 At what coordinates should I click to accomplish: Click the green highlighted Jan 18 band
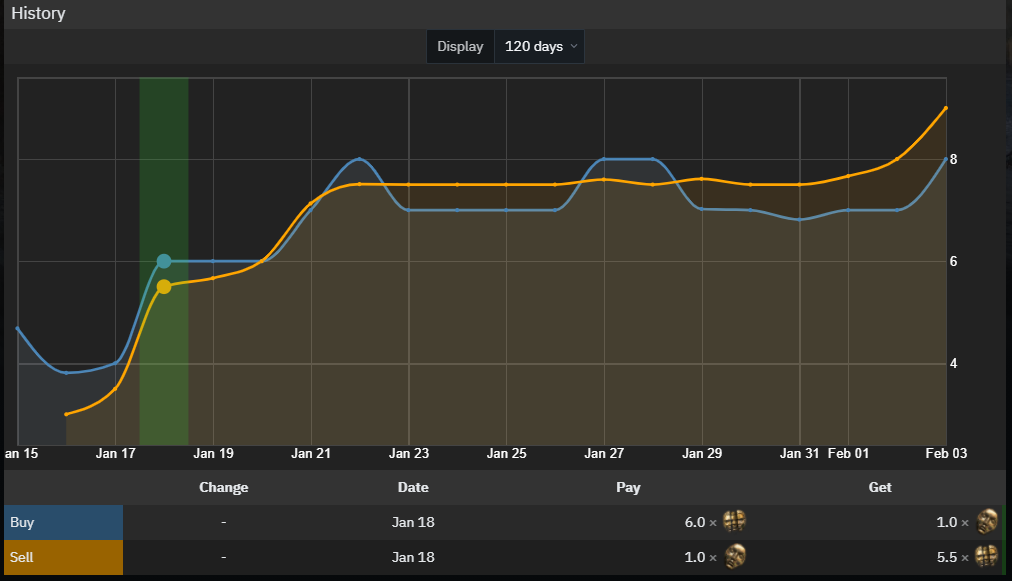click(x=164, y=261)
